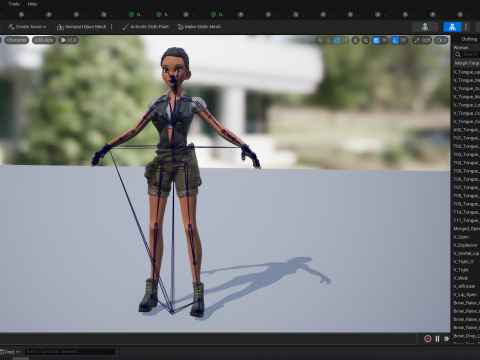Screen dimensions: 480x360
Task: Select V_Wide morph target row
Action: 466,278
